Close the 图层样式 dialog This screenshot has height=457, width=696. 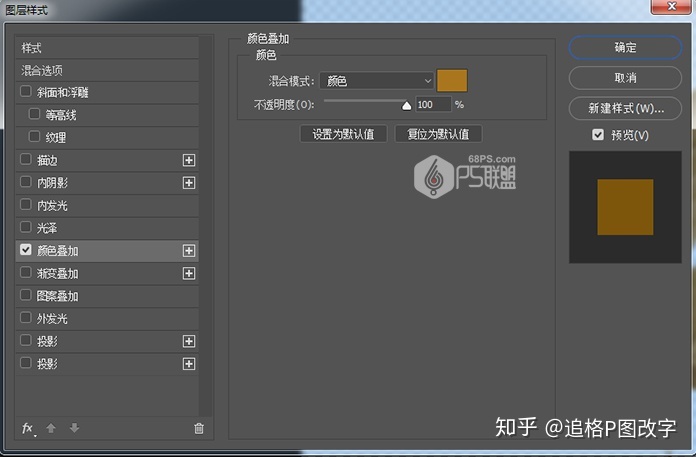point(672,6)
